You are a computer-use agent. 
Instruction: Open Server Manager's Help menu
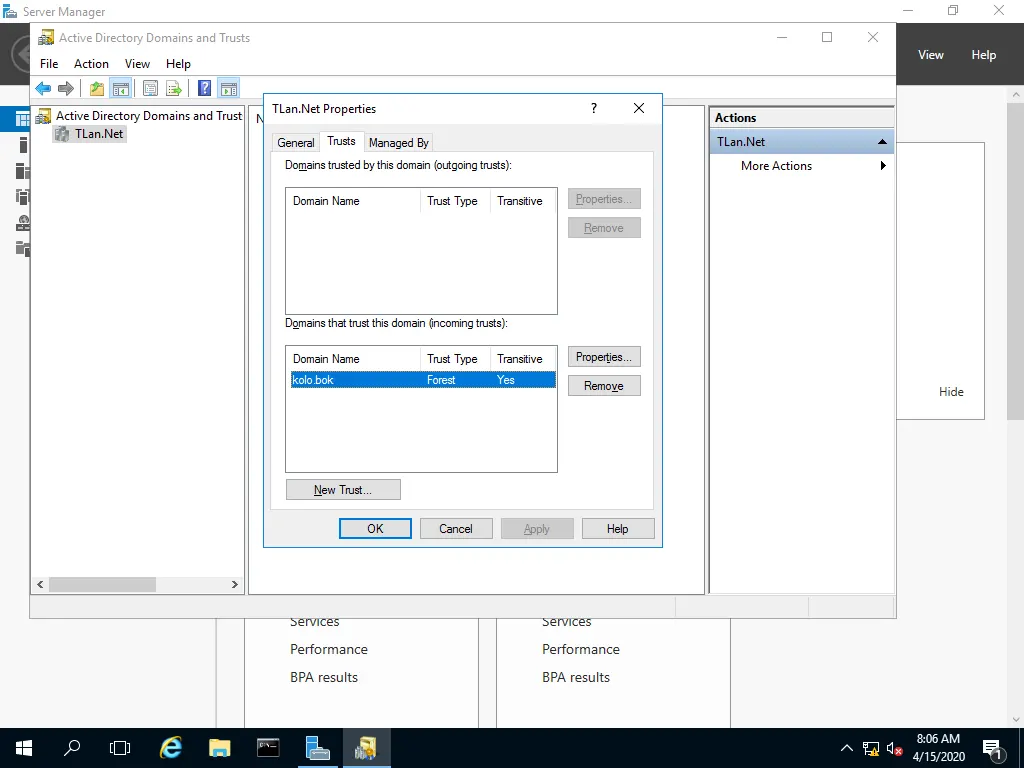click(x=984, y=55)
